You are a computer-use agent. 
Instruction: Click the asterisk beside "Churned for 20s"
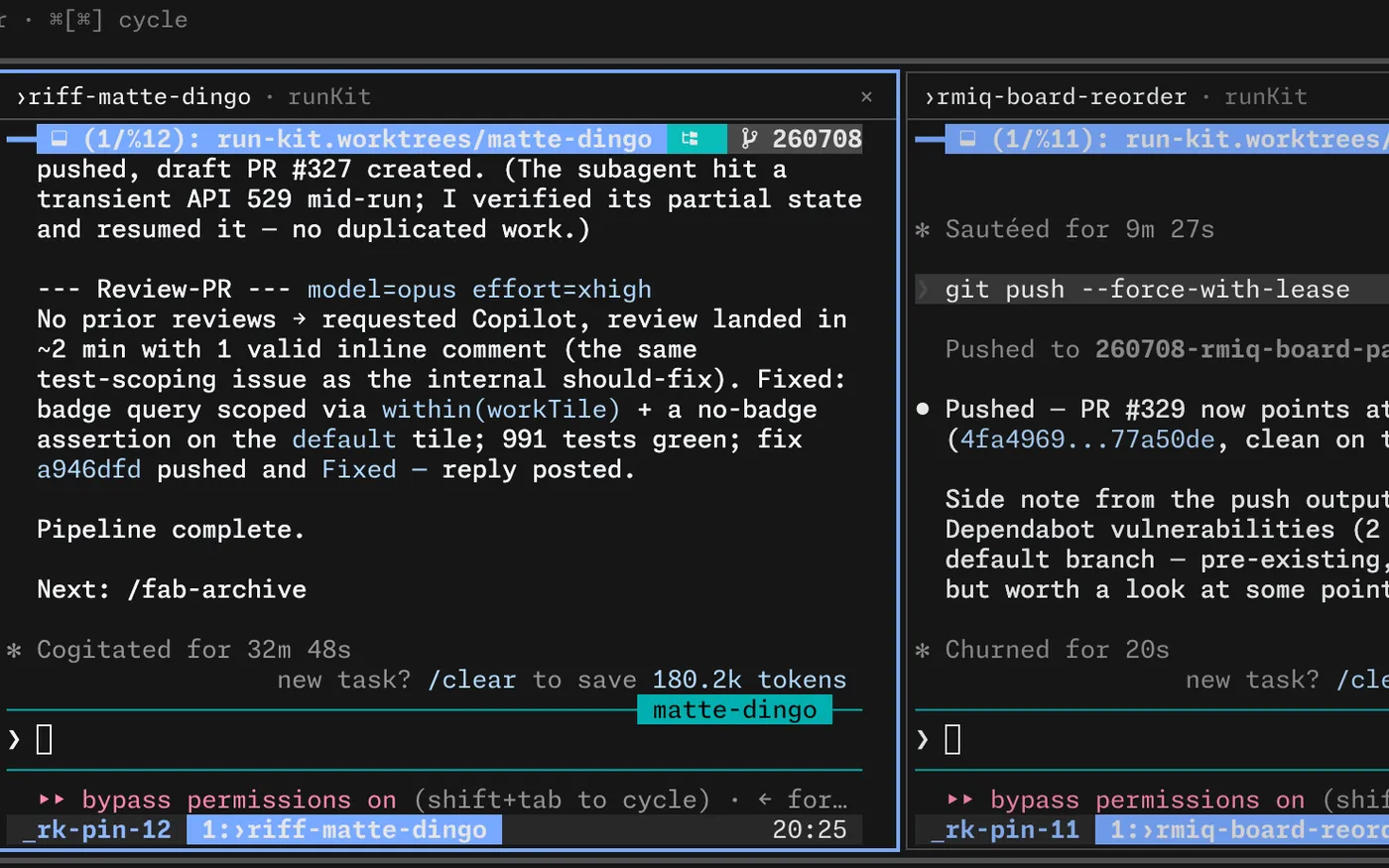923,651
